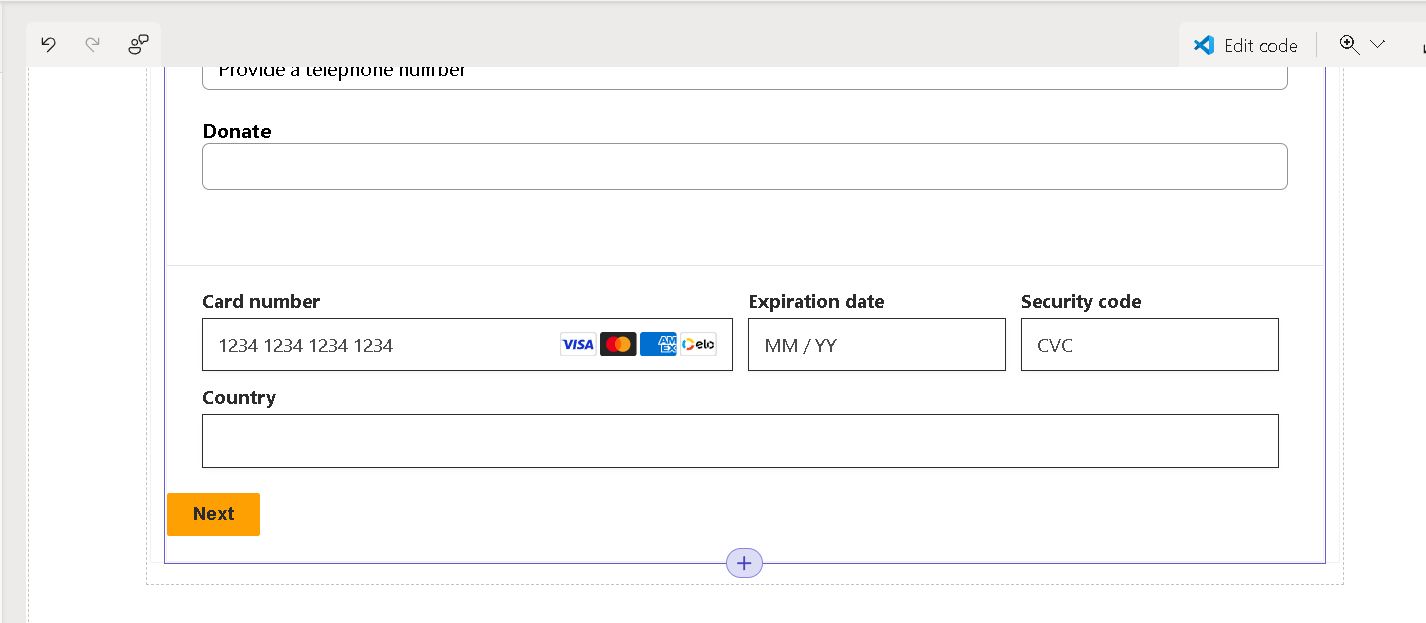Click the redo arrow icon
The height and width of the screenshot is (623, 1426).
click(x=93, y=44)
